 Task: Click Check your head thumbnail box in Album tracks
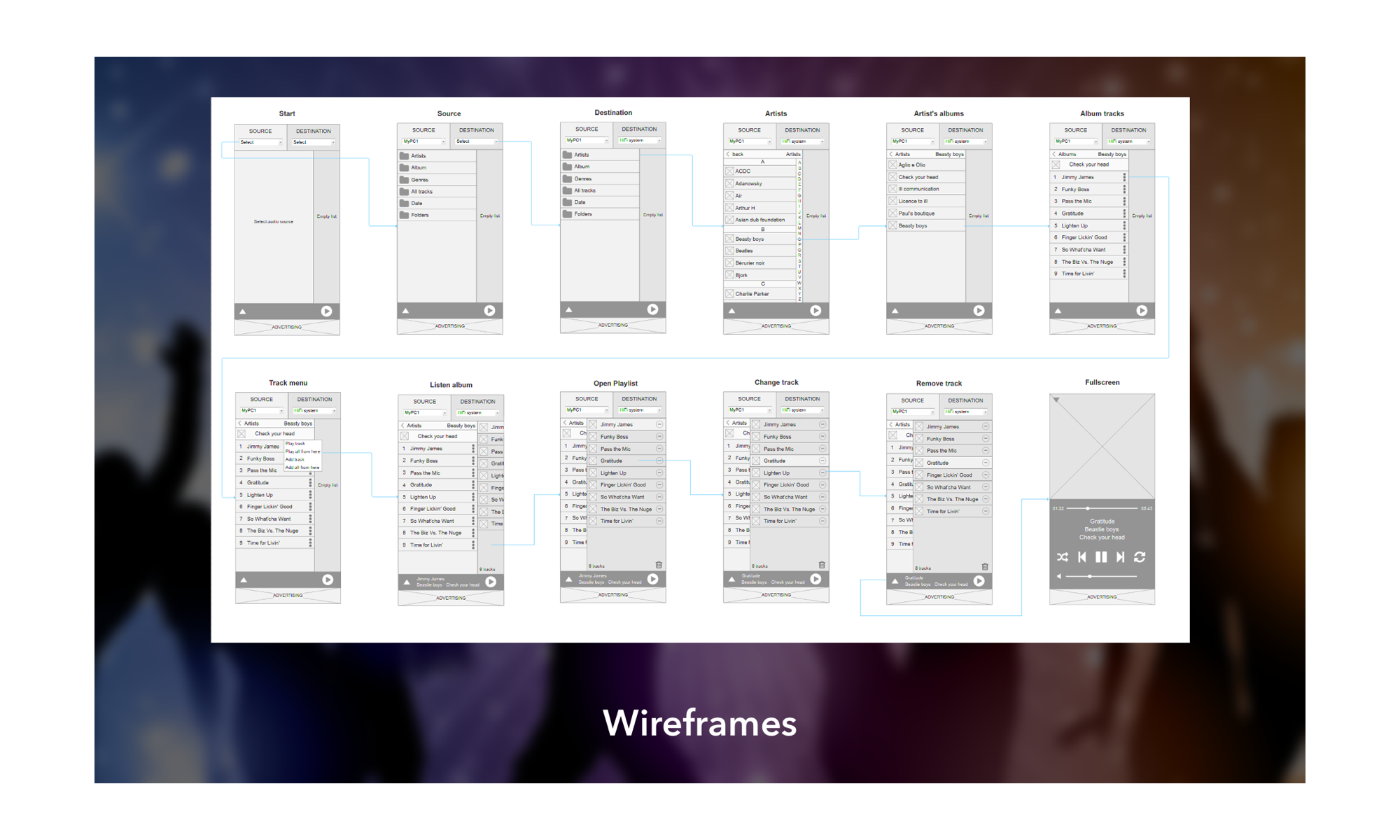pyautogui.click(x=1056, y=164)
